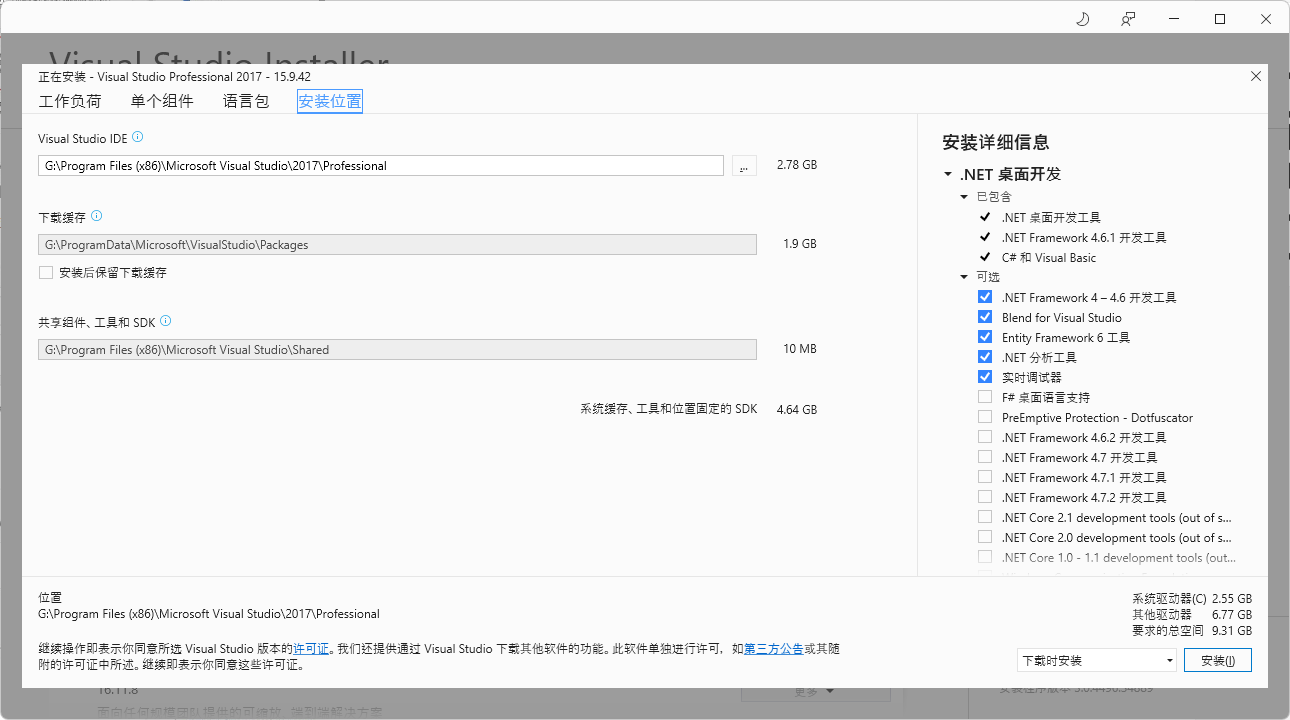This screenshot has height=720, width=1290.
Task: Uncheck Entity Framework 6 工具
Action: [985, 337]
